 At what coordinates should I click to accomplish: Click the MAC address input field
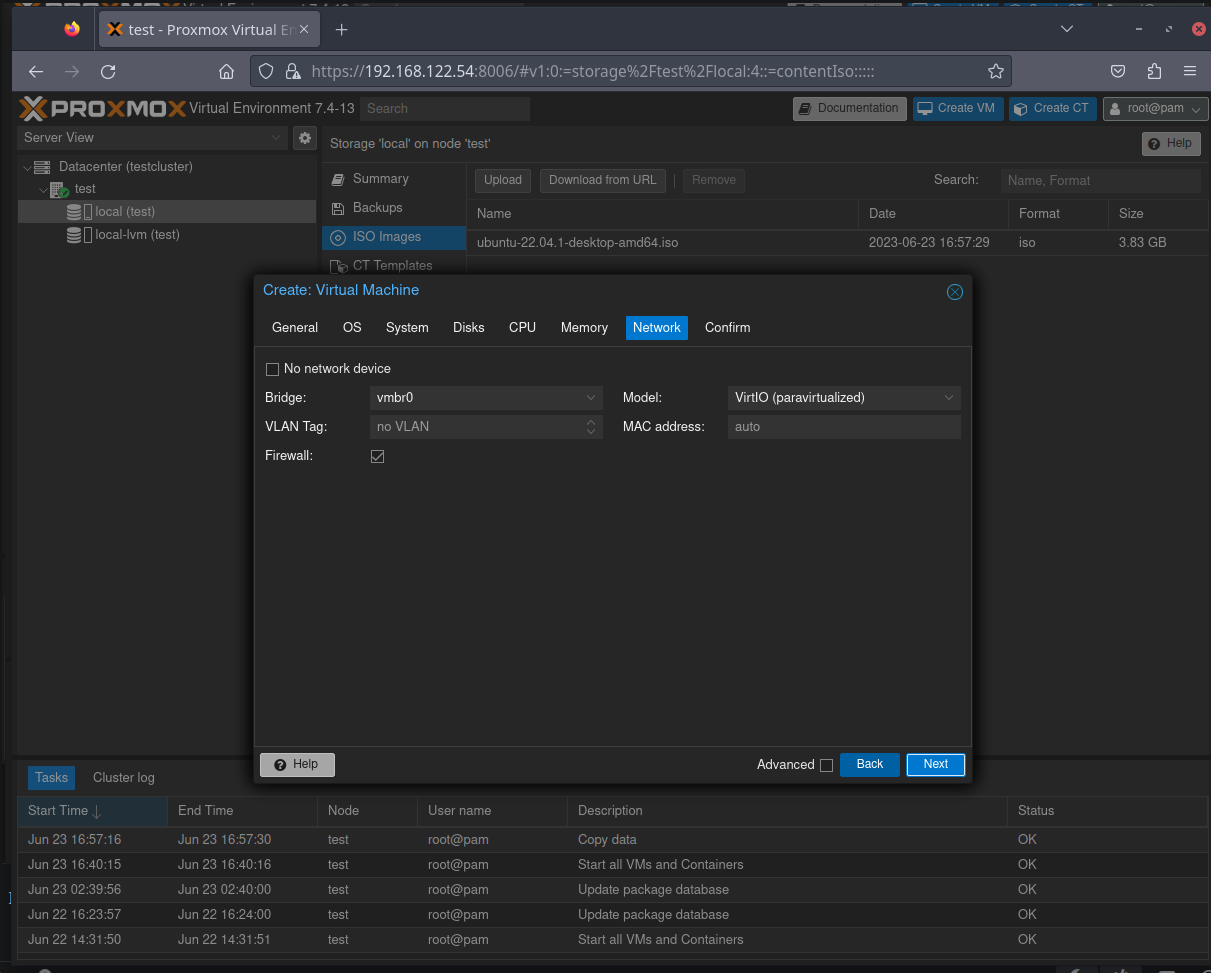(x=843, y=427)
